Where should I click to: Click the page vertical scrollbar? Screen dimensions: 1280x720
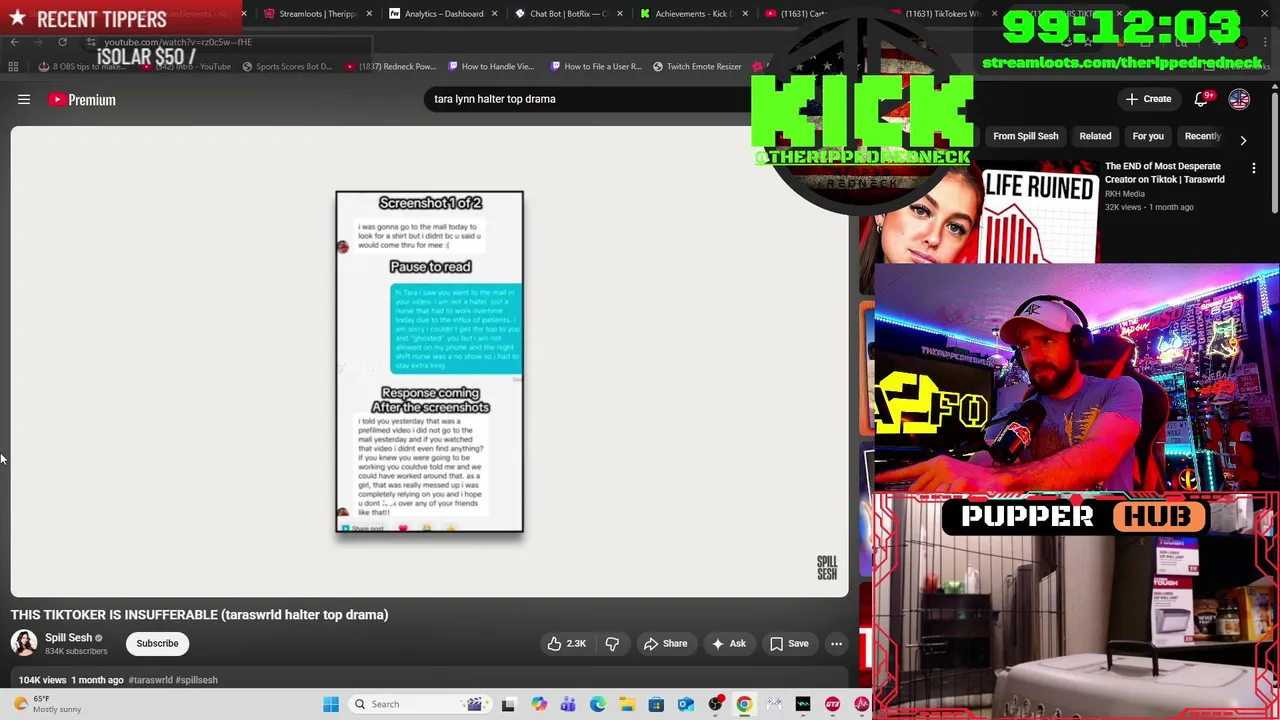point(1274,150)
